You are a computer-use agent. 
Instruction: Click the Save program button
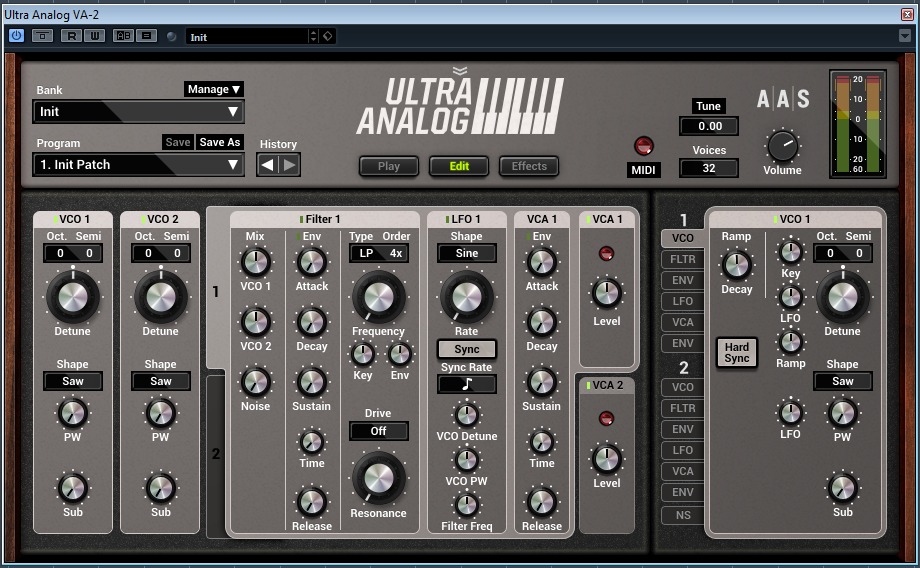point(178,142)
